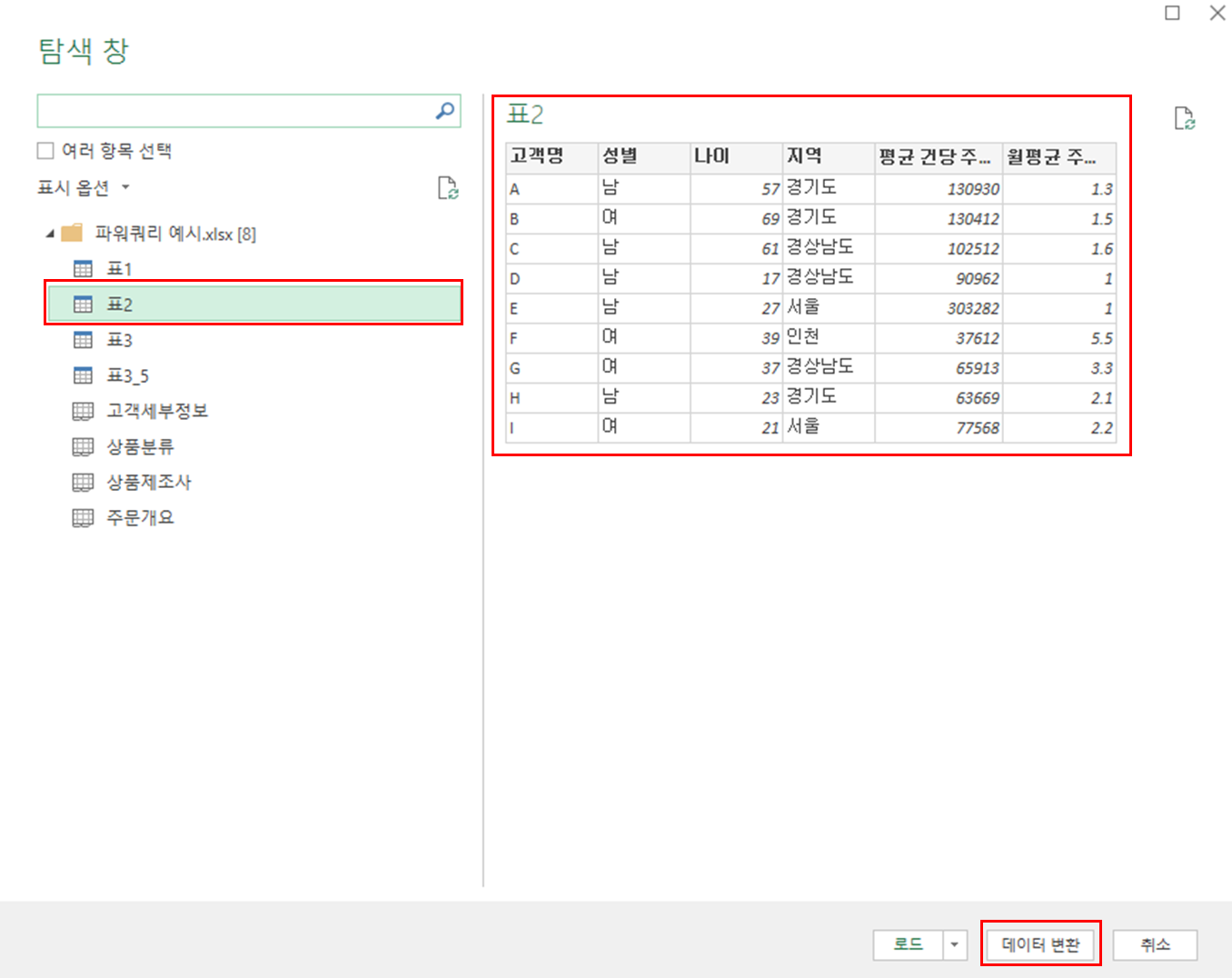Click the search magnifier icon
Image resolution: width=1232 pixels, height=978 pixels.
(x=445, y=111)
